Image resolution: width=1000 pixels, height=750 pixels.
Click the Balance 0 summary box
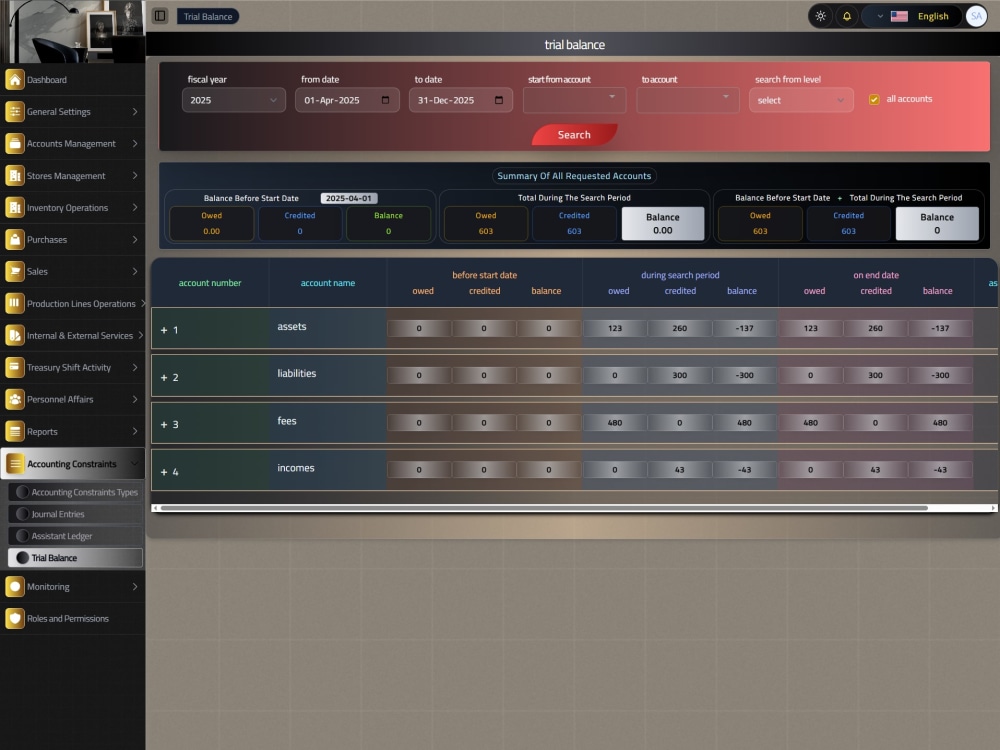937,223
